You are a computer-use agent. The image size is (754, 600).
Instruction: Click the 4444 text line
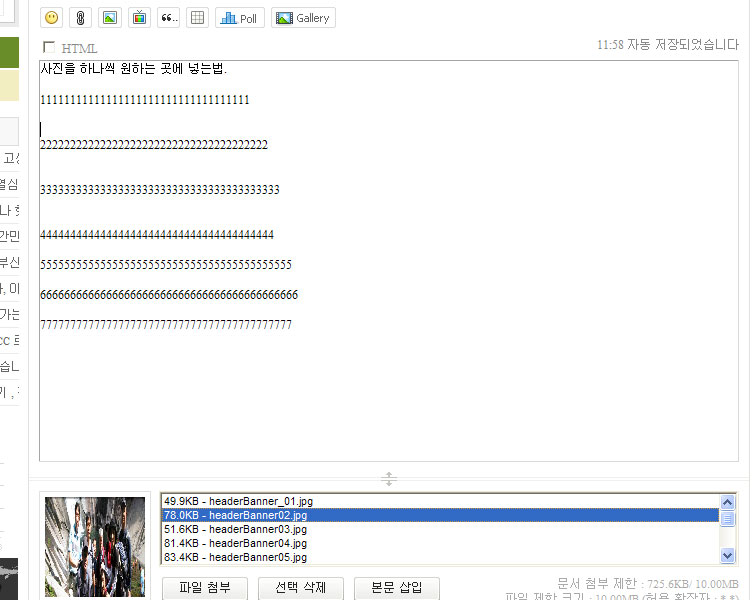tap(157, 235)
